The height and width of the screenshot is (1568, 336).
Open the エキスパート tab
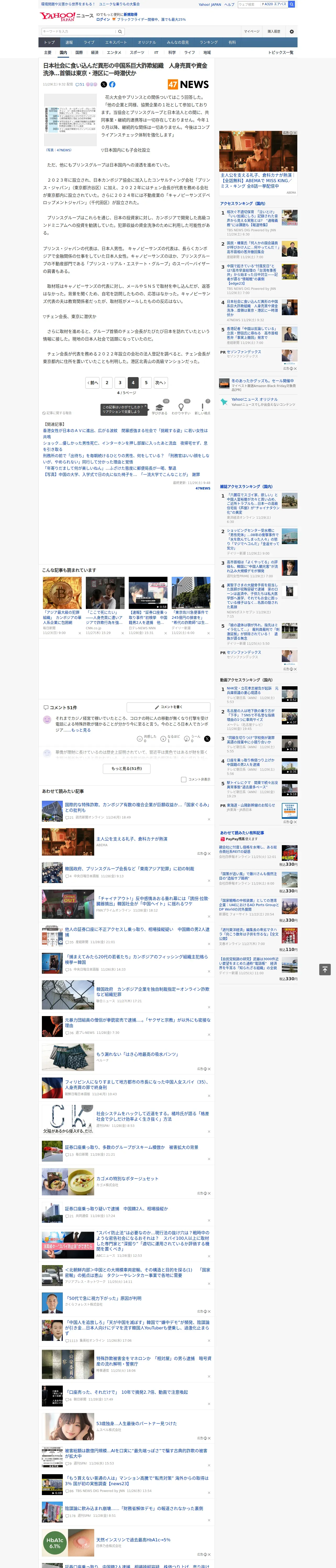click(x=116, y=43)
